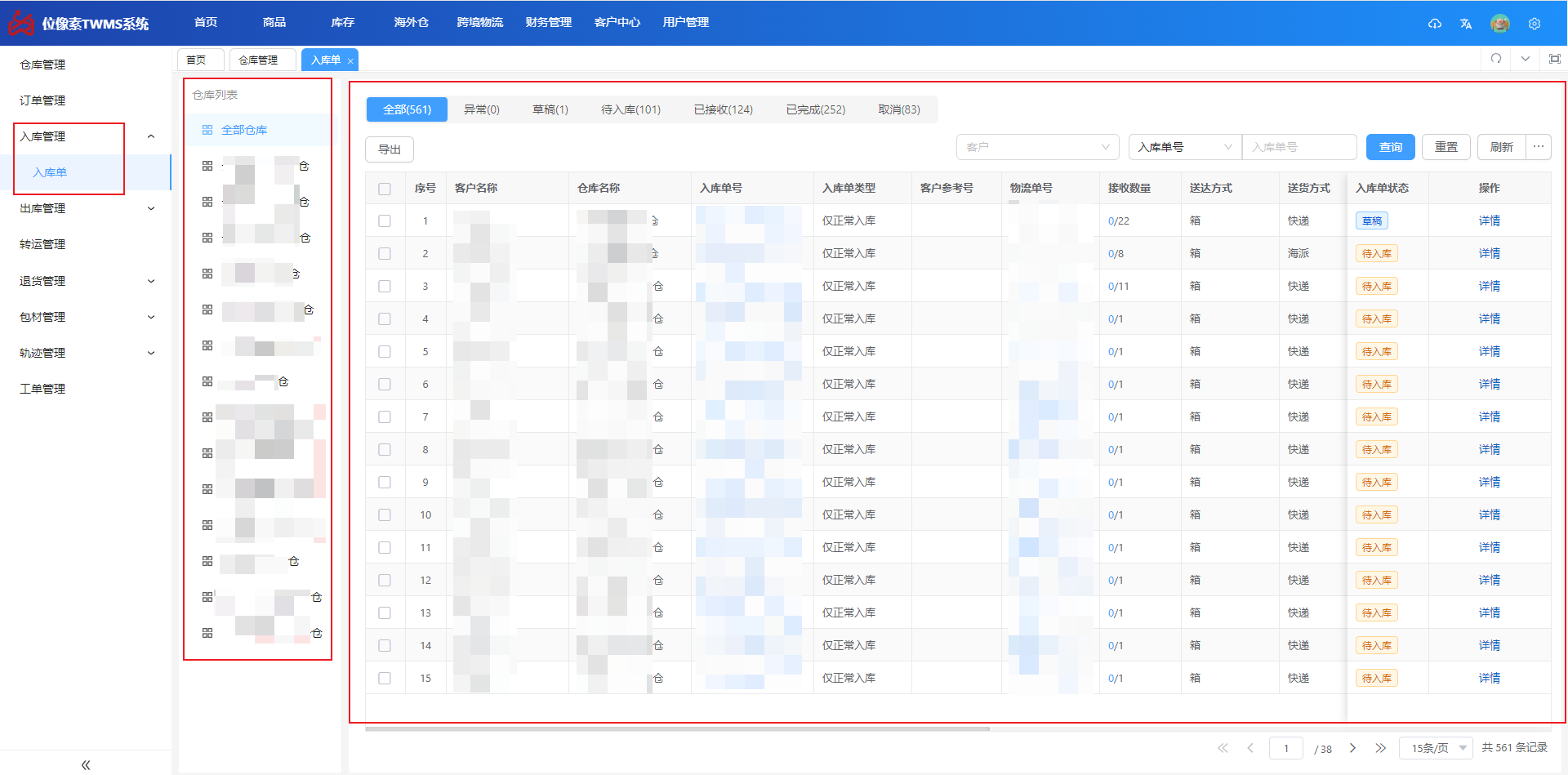The width and height of the screenshot is (1568, 775).
Task: Switch to the 待入库(101) tab
Action: (x=630, y=109)
